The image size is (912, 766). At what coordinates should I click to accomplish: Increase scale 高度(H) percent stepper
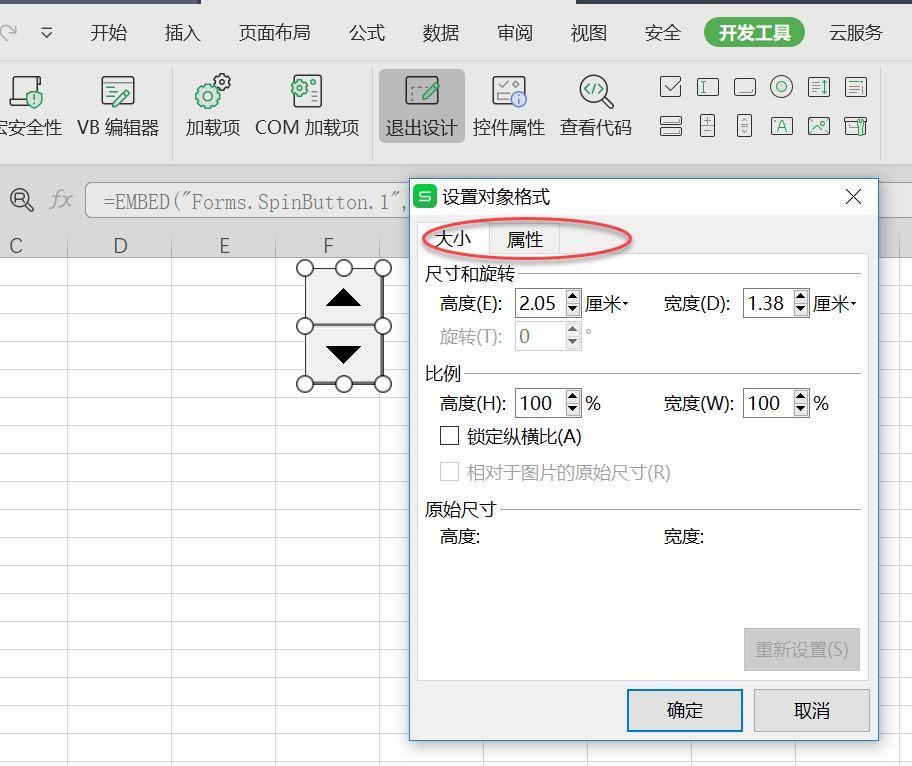point(573,396)
